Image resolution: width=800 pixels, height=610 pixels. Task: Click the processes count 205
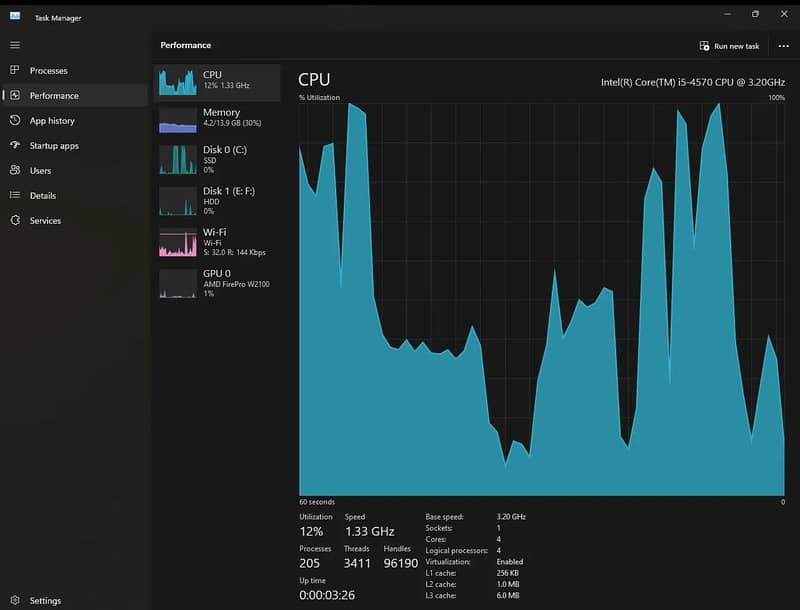tap(309, 564)
